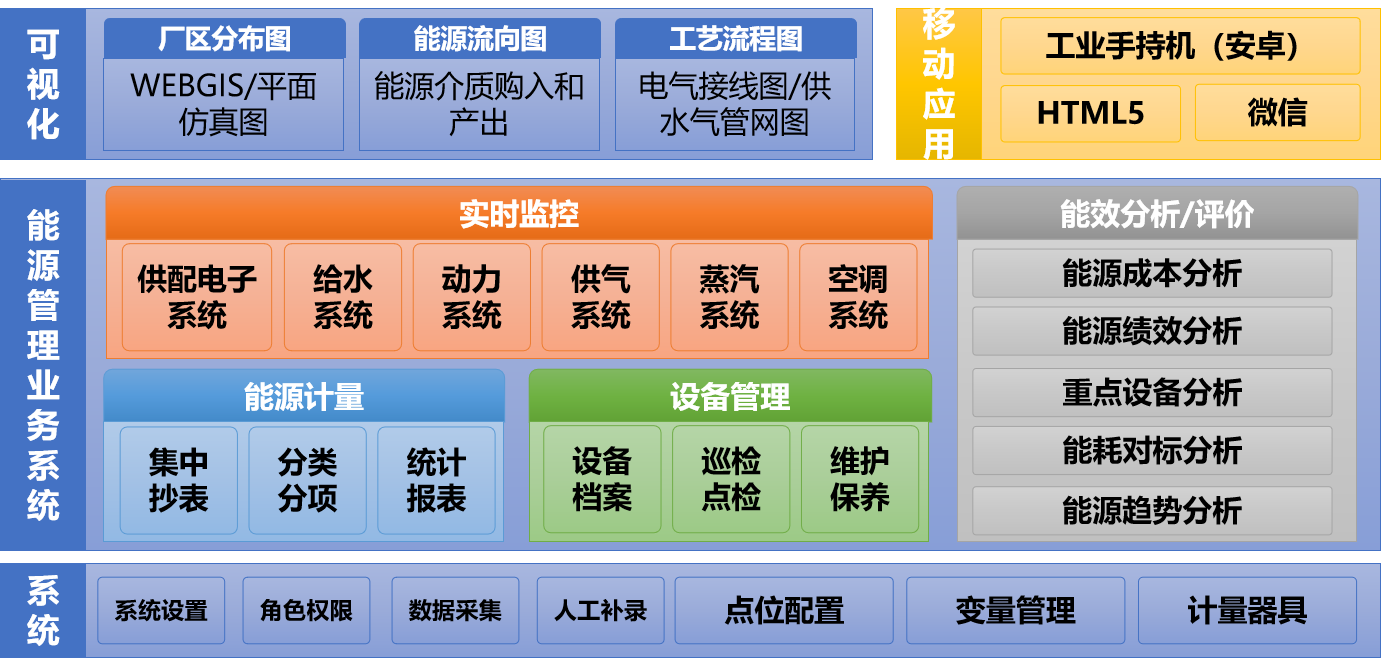Click the 系统 side label
Screen dimensions: 1382x658
click(x=43, y=610)
